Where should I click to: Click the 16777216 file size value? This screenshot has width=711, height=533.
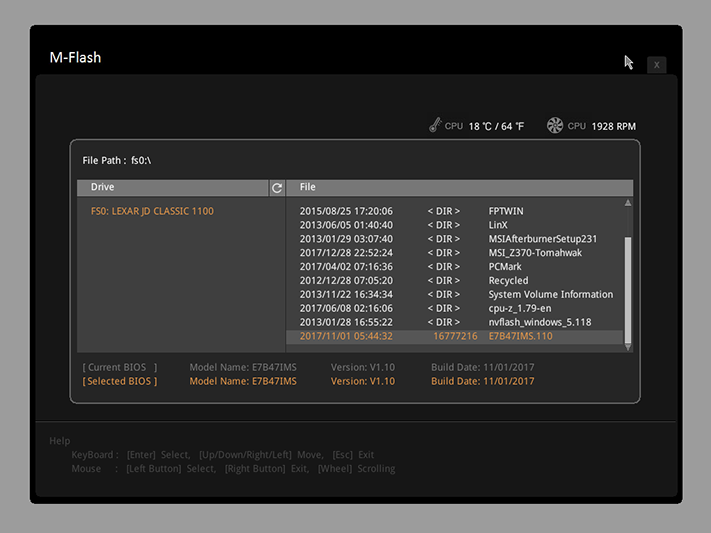[455, 336]
